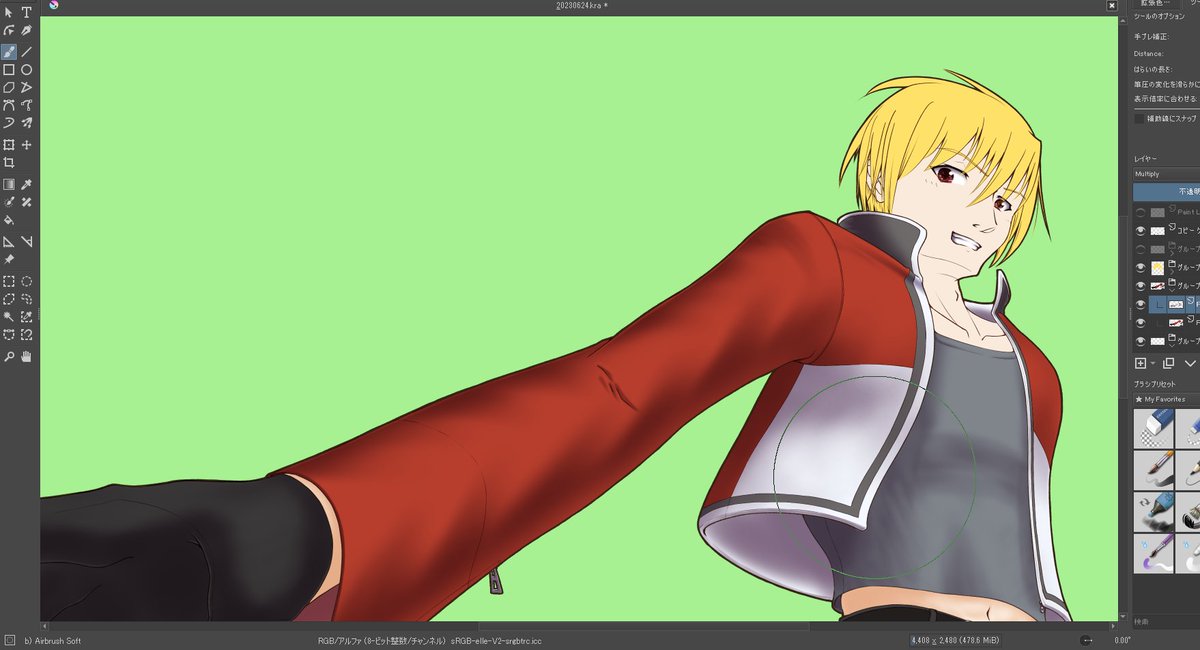Click the duplicate layer button
Viewport: 1200px width, 650px height.
(x=1169, y=363)
